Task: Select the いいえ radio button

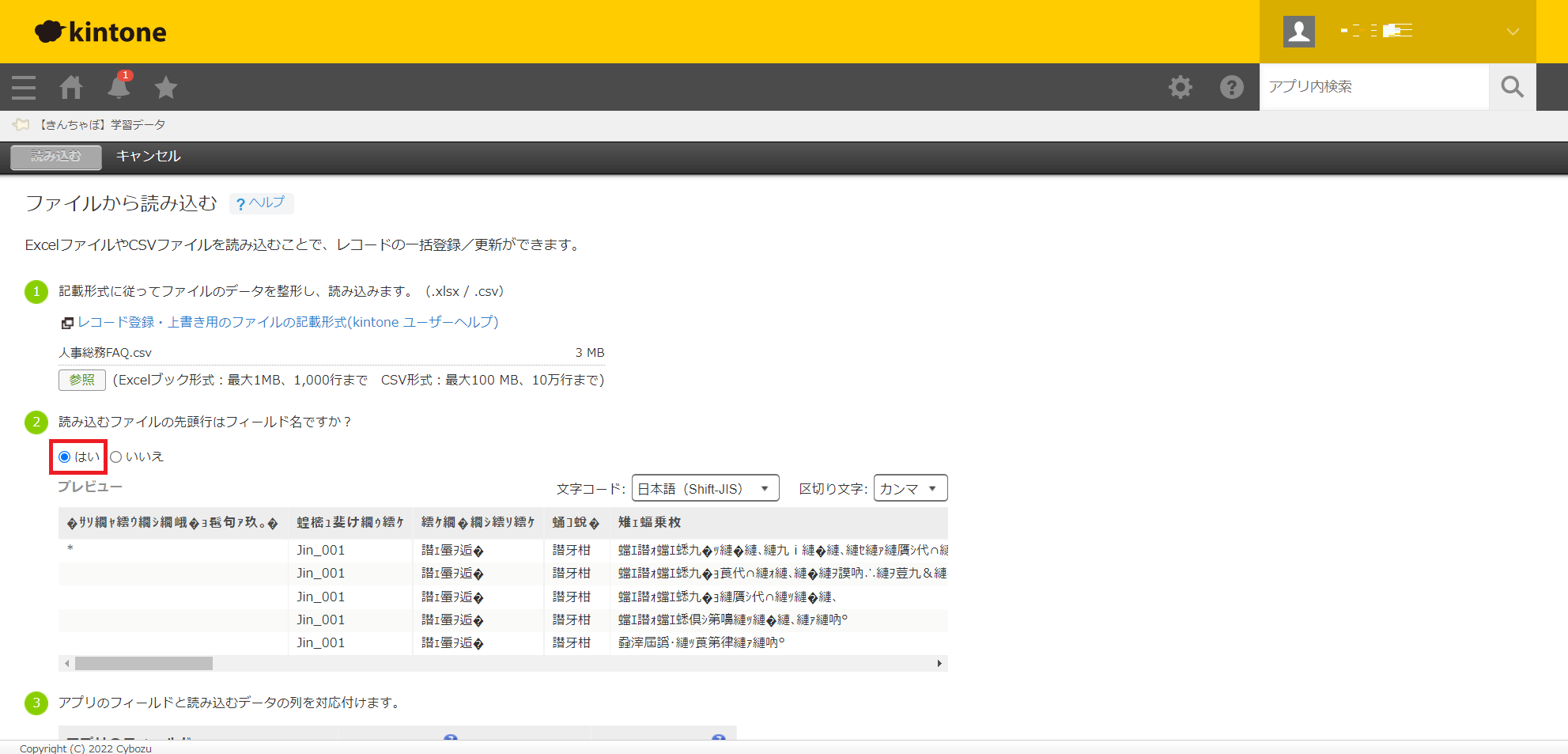Action: click(116, 457)
